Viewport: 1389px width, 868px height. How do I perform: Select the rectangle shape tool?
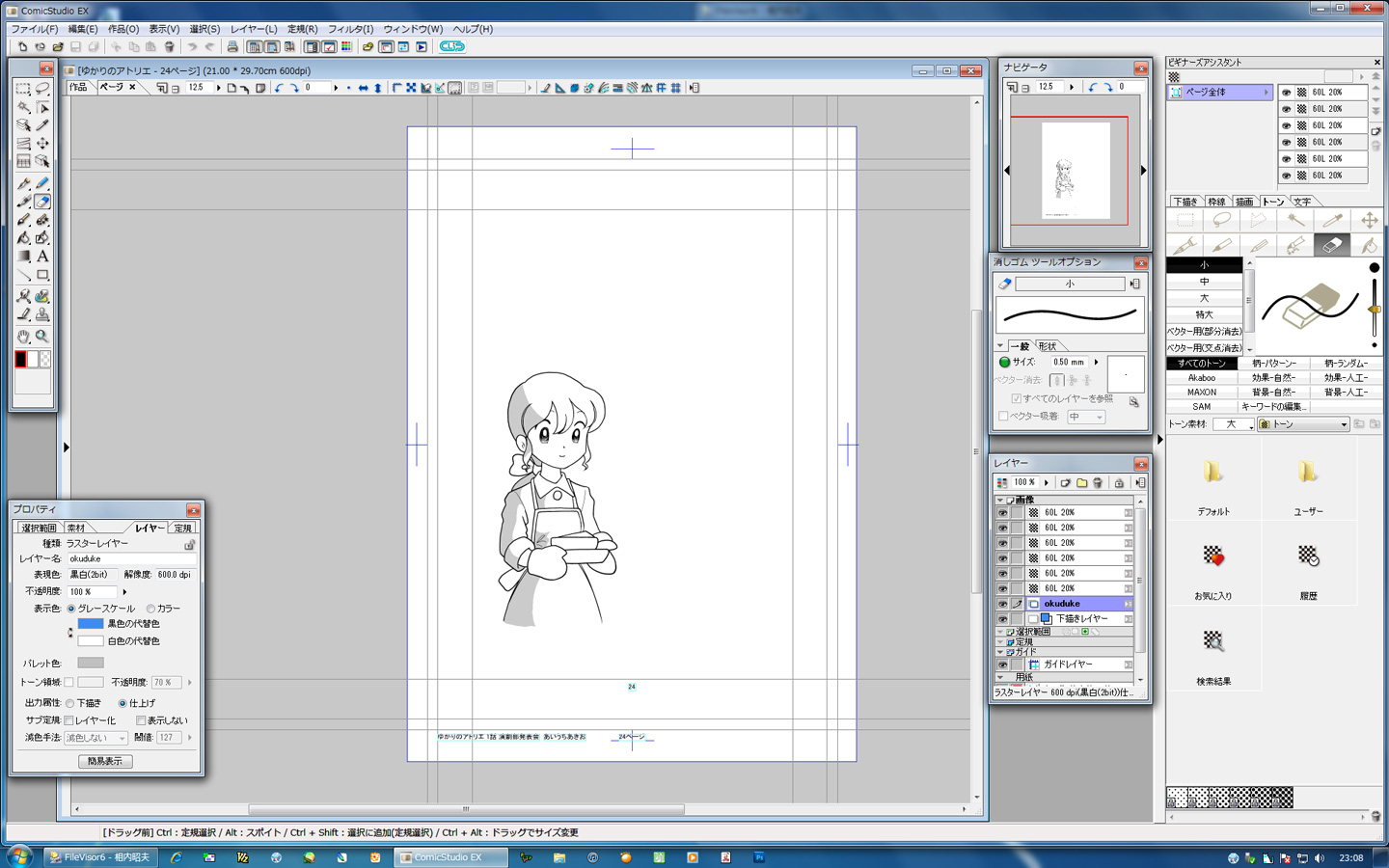click(42, 275)
